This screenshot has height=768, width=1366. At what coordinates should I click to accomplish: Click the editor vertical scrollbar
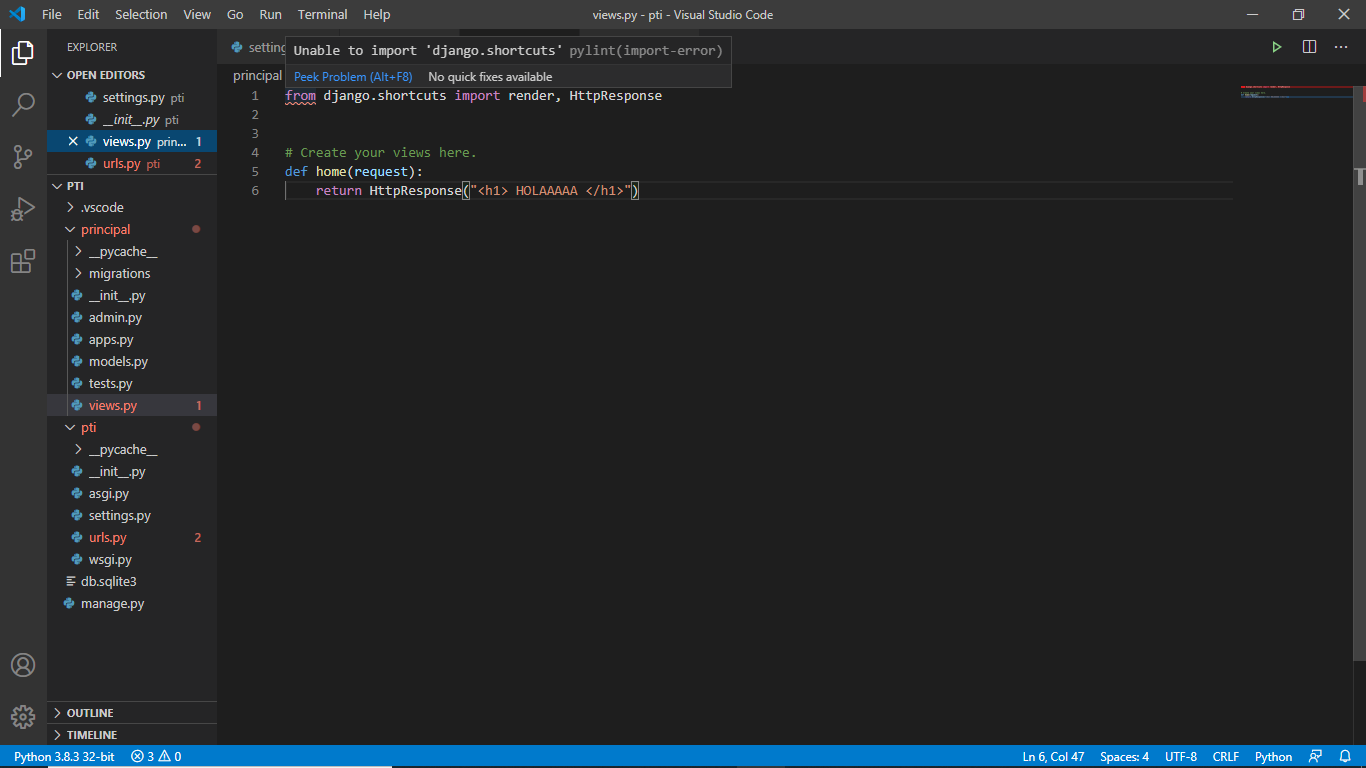click(x=1360, y=374)
